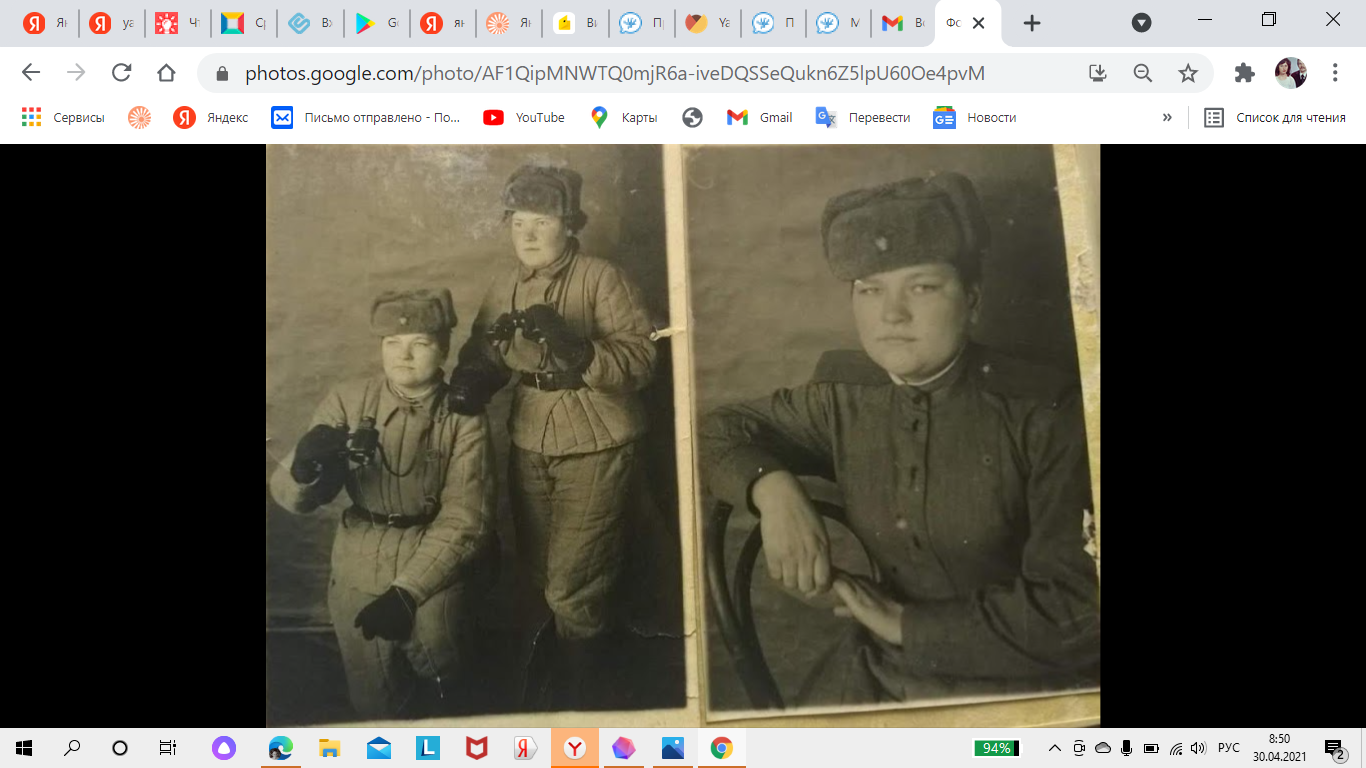
Task: Click the user profile avatar
Action: [1290, 73]
